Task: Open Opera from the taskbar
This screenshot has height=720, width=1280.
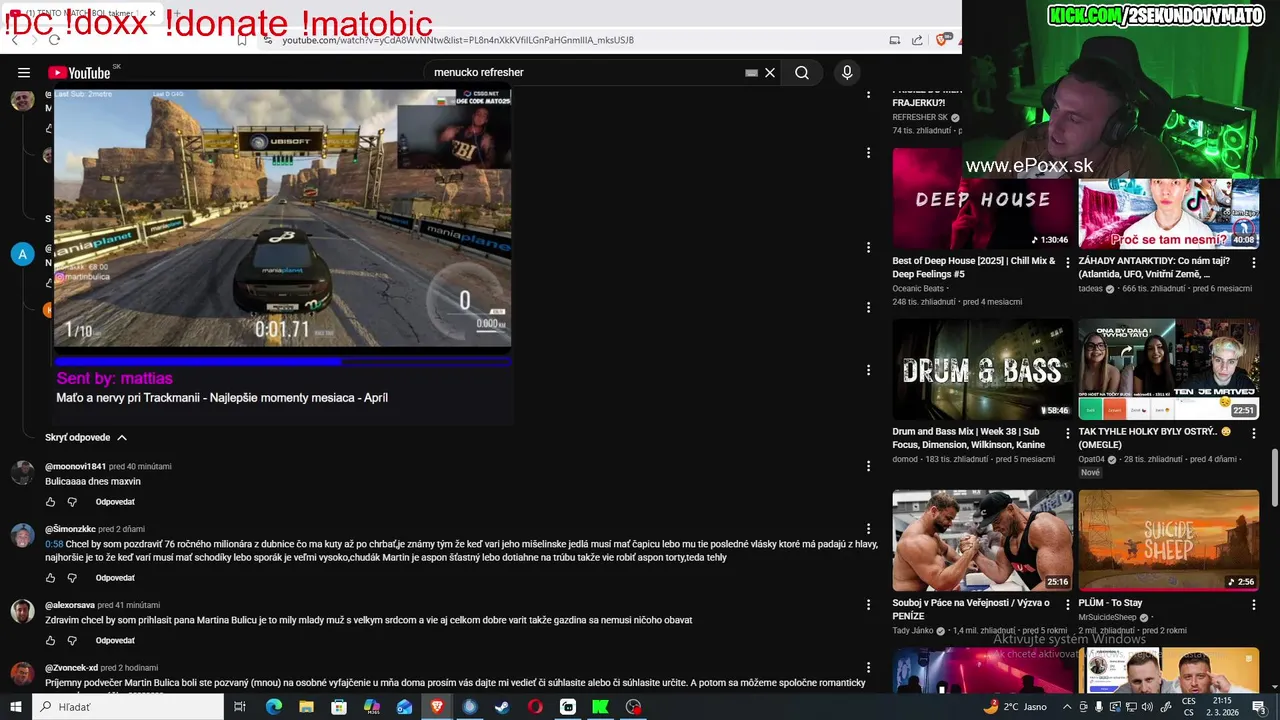Action: point(535,707)
